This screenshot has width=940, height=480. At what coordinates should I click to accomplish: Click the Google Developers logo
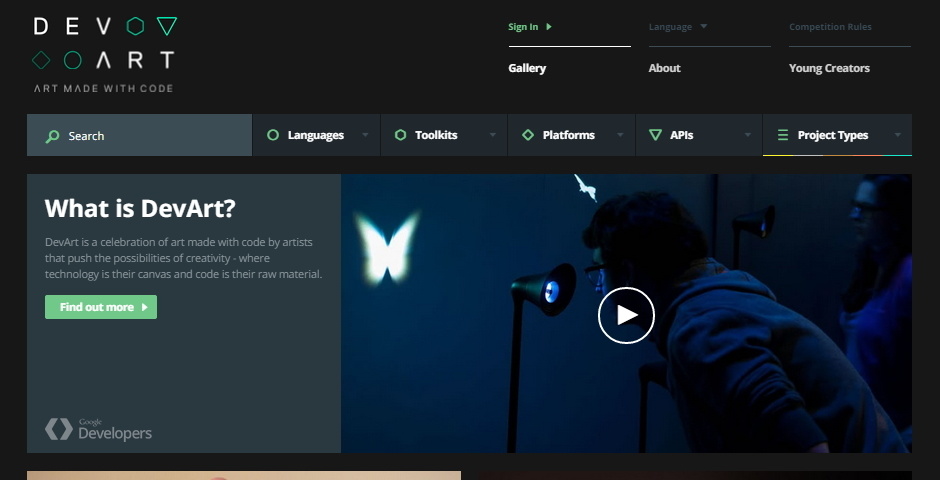98,430
